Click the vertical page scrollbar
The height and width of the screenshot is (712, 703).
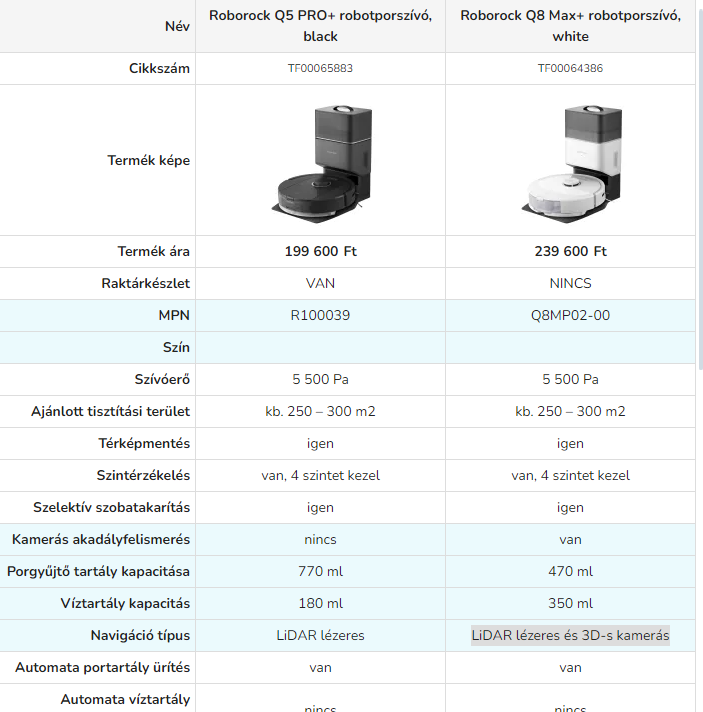(x=700, y=191)
